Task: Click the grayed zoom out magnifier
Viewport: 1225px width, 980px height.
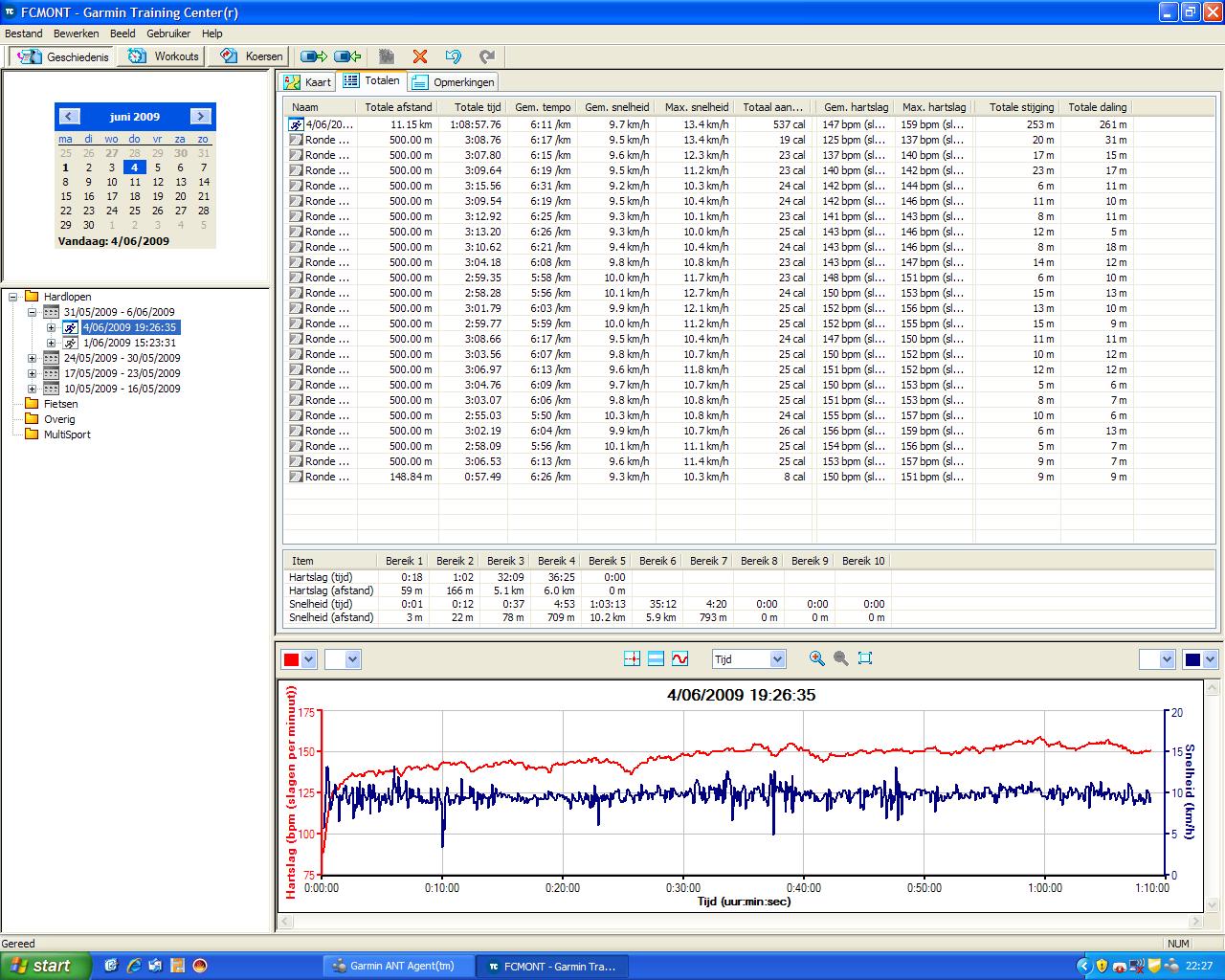Action: pos(840,658)
